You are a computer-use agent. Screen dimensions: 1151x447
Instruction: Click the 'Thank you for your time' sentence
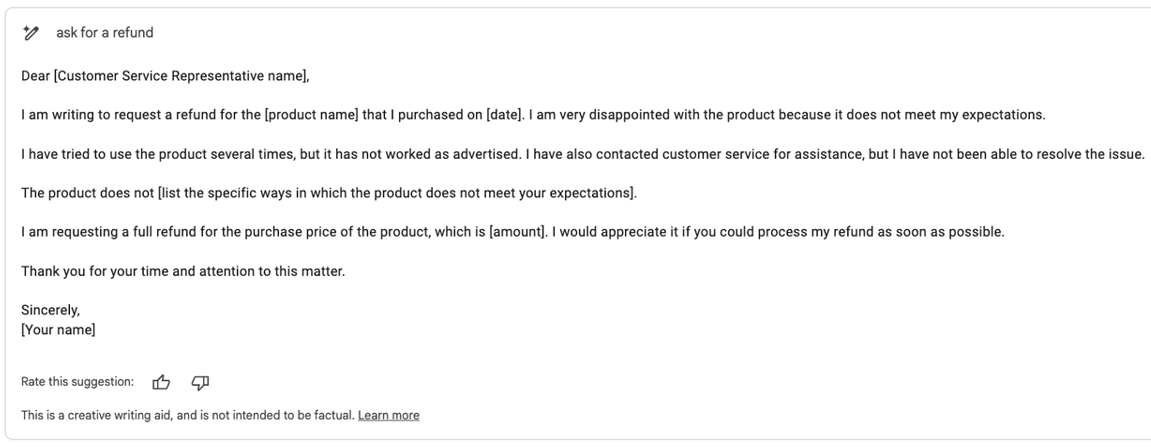click(183, 272)
